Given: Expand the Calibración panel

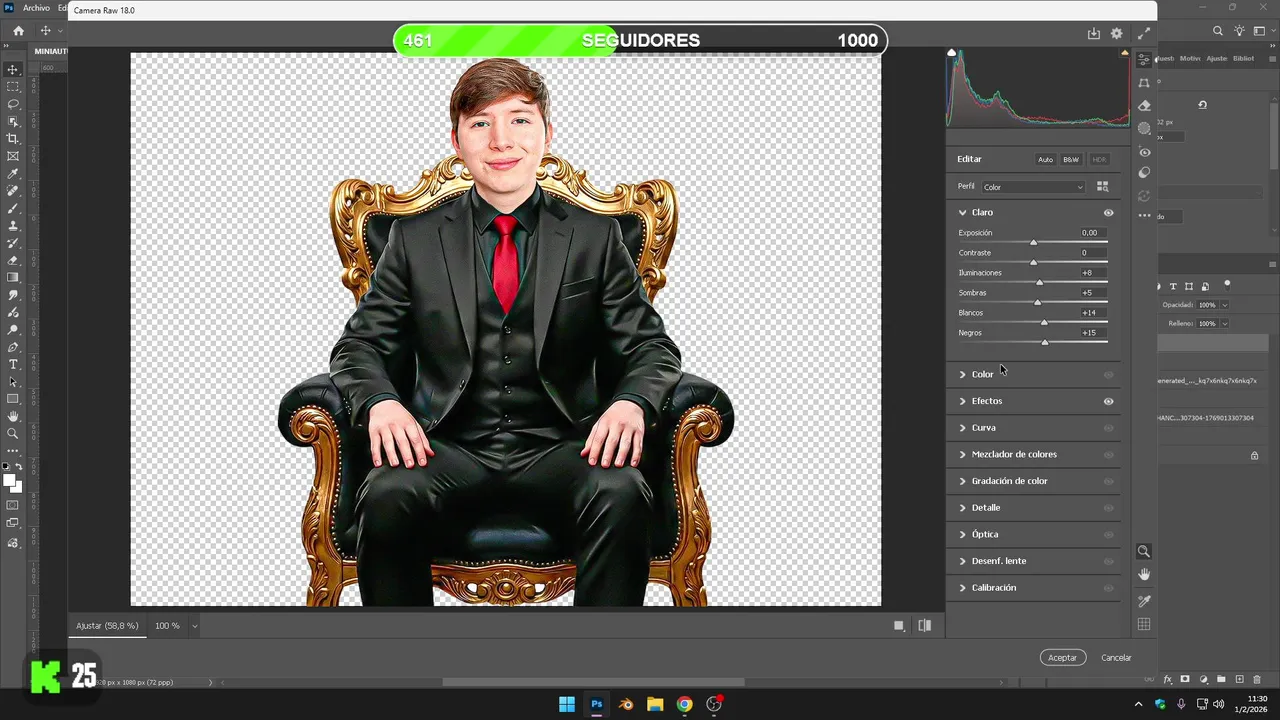Looking at the screenshot, I should [963, 588].
